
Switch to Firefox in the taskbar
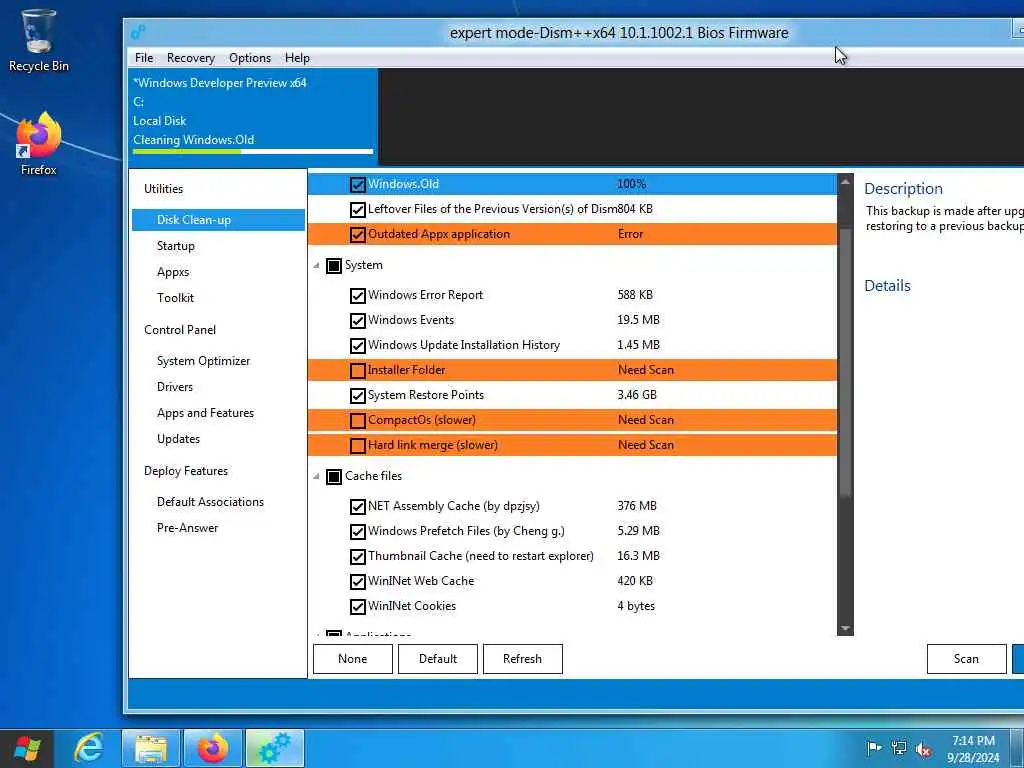pyautogui.click(x=213, y=748)
